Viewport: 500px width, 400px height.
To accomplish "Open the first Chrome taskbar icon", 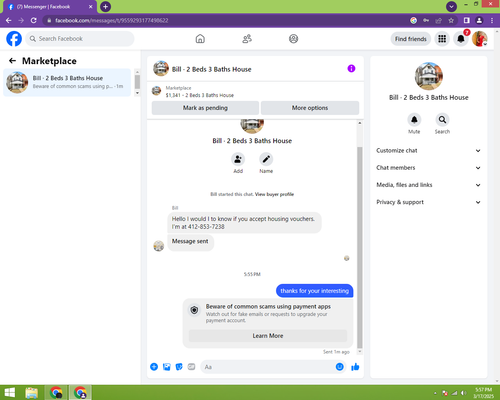I will [x=56, y=393].
